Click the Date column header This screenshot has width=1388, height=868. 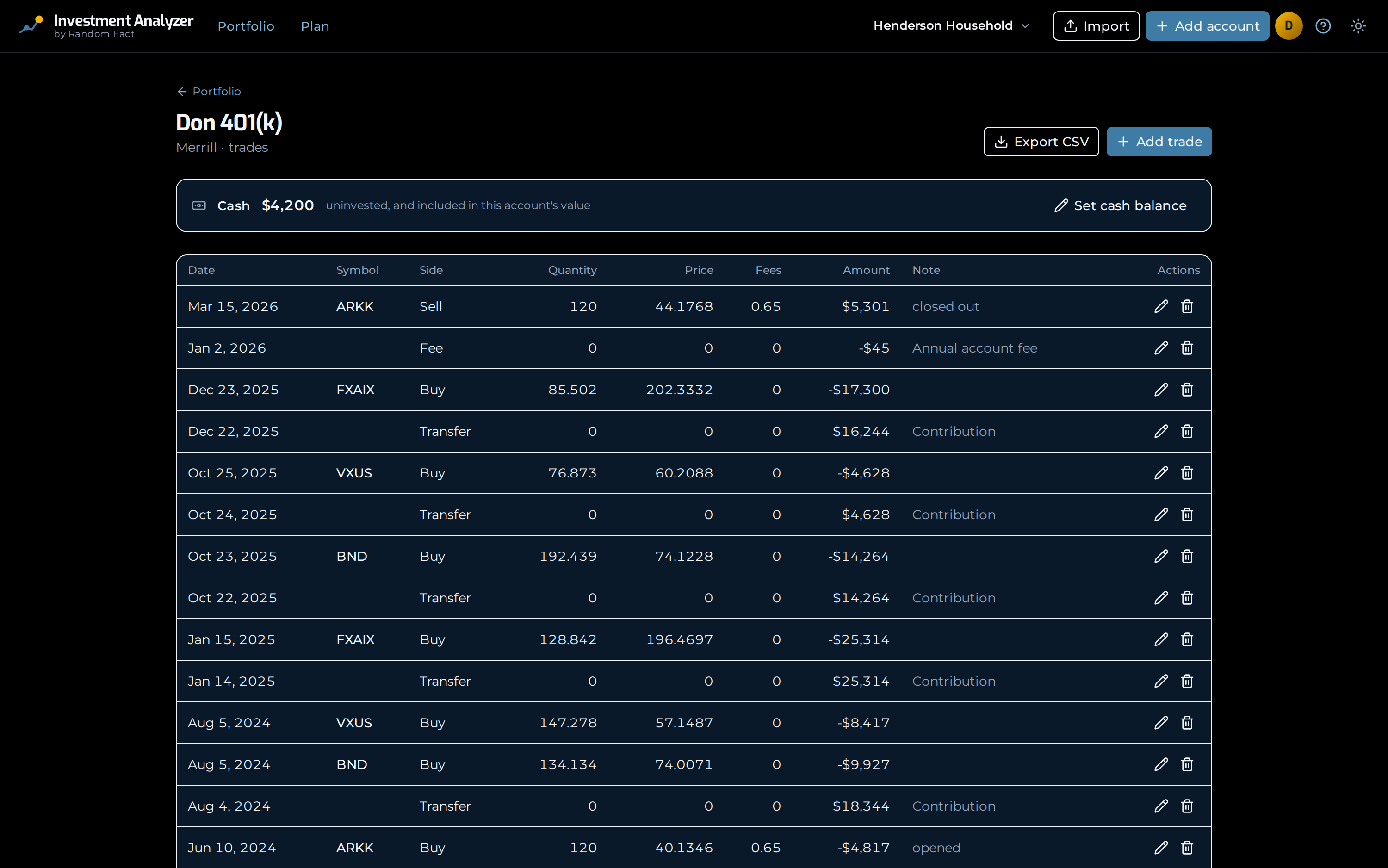click(x=201, y=270)
